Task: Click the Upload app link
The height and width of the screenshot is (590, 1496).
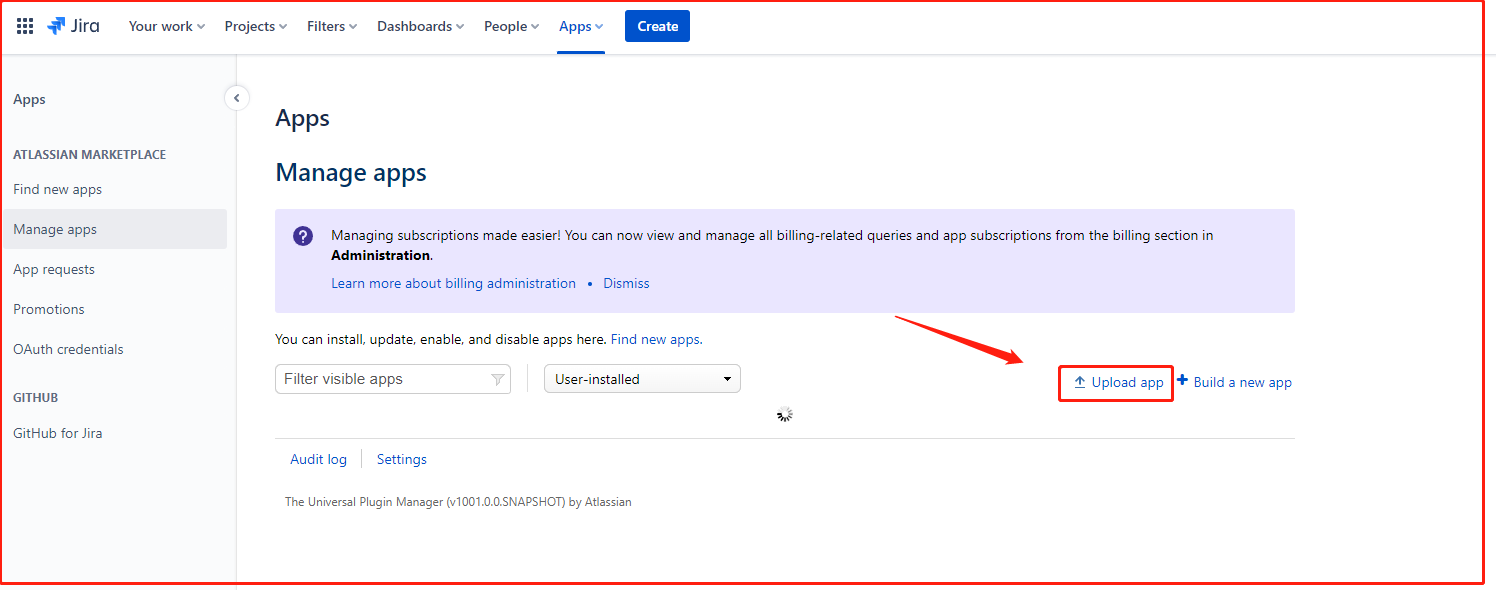Action: 1118,382
